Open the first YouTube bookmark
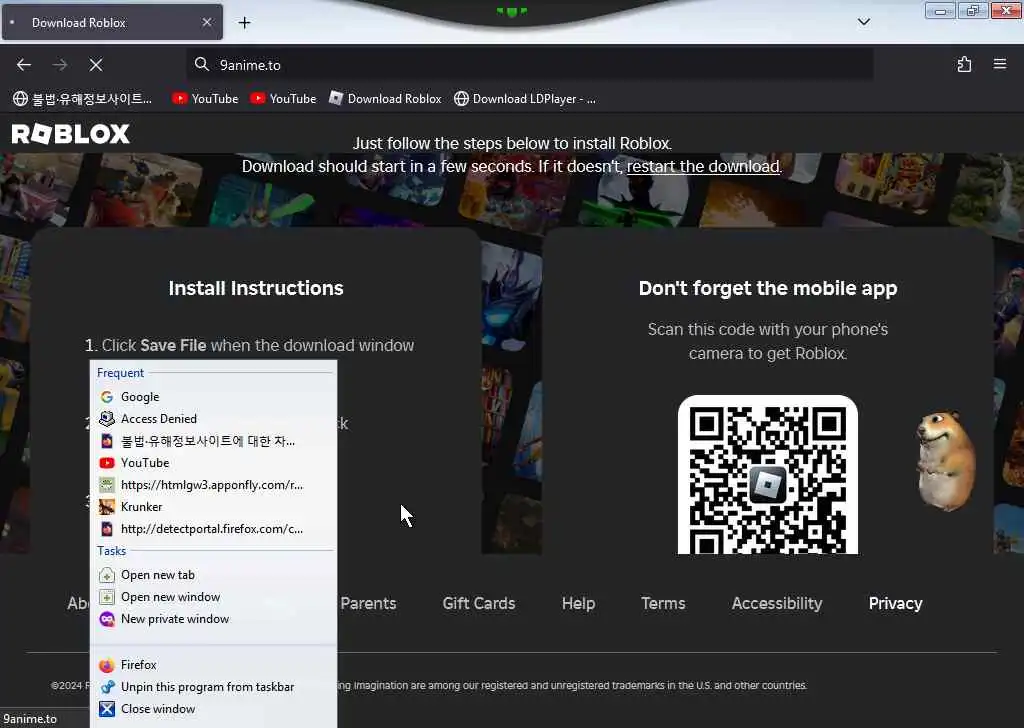This screenshot has width=1024, height=728. pyautogui.click(x=205, y=99)
